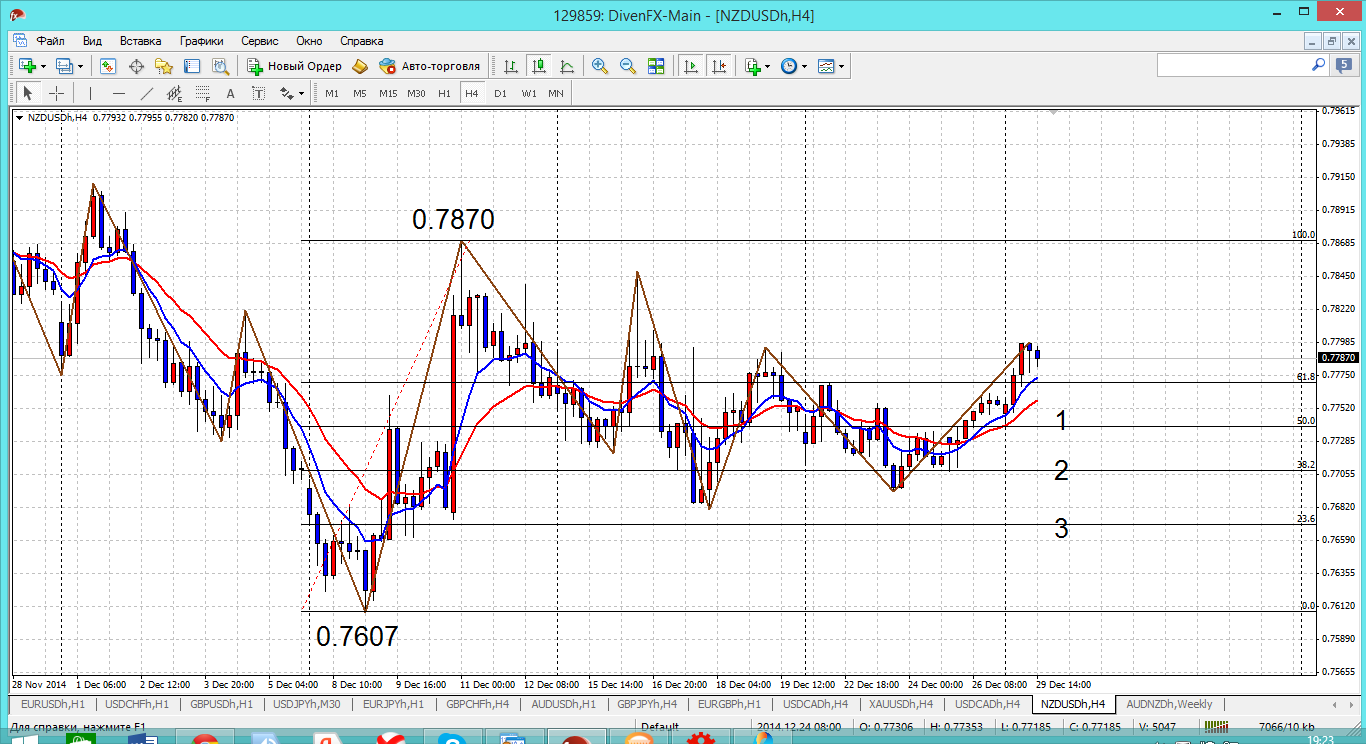Screen dimensions: 1369x744
Task: Click the zoom in magnifier icon
Action: point(600,66)
